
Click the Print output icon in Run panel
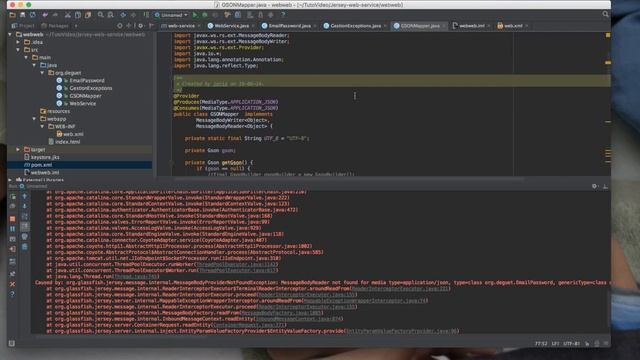[24, 236]
